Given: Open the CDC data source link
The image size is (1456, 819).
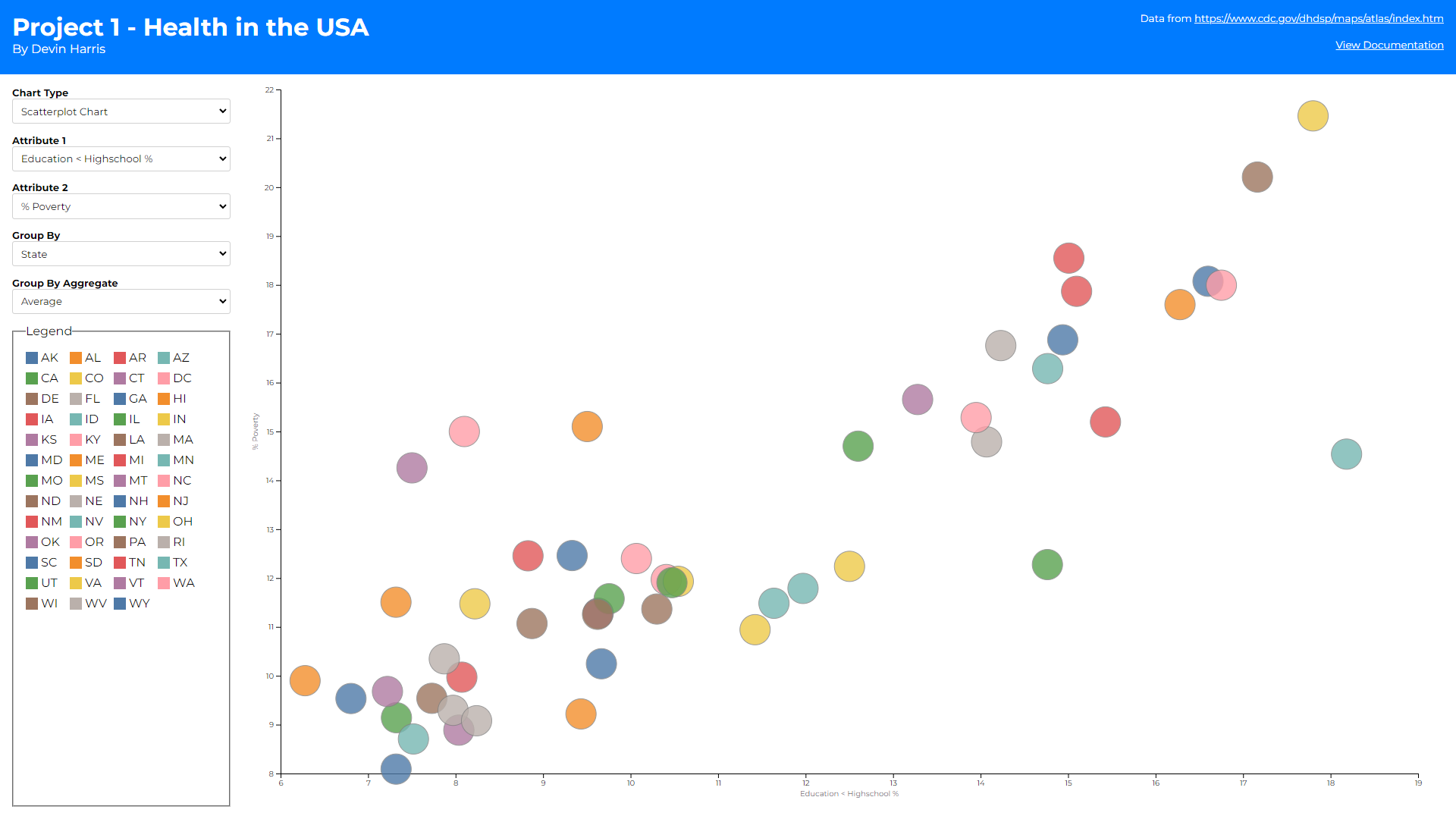Looking at the screenshot, I should point(1319,18).
